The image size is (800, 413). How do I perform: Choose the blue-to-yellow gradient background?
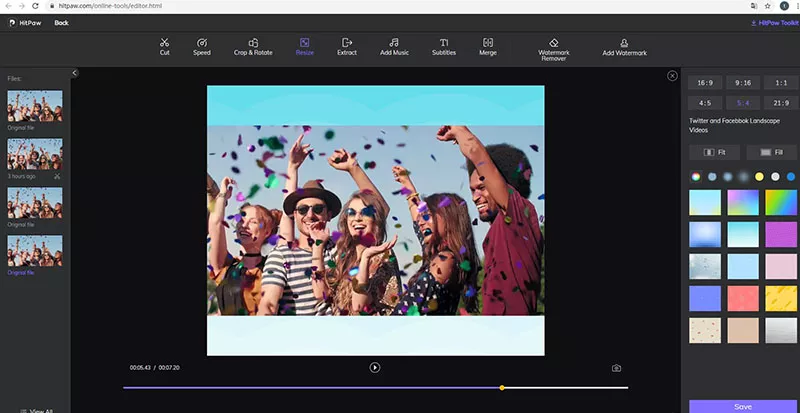[x=705, y=203]
